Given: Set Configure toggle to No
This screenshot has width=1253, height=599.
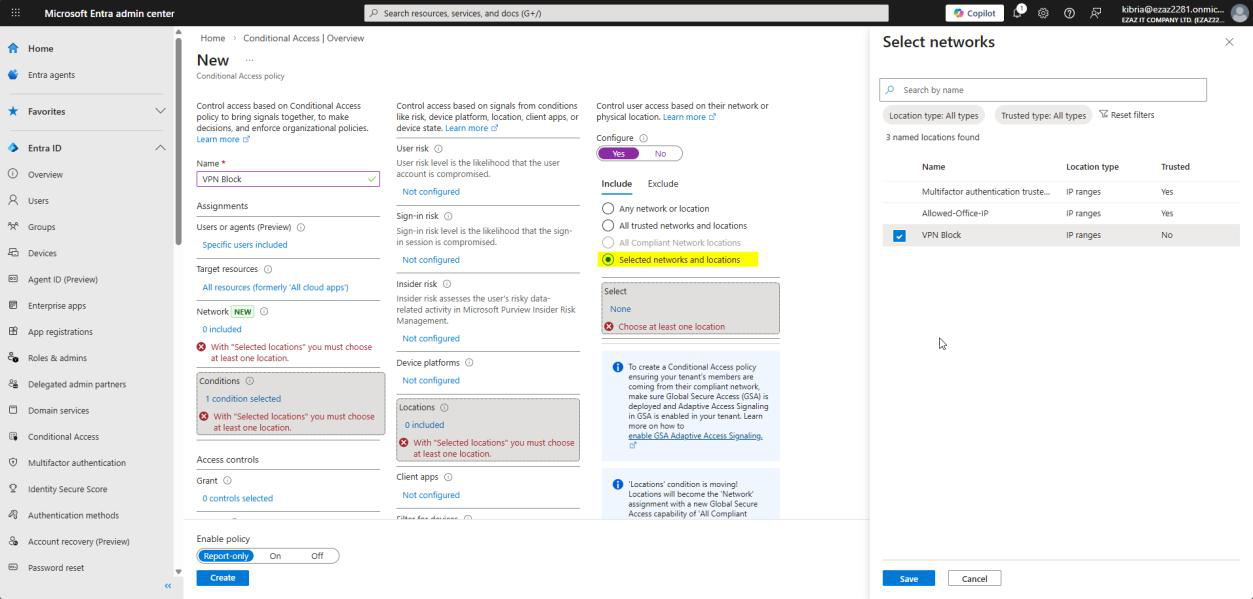Looking at the screenshot, I should (660, 154).
